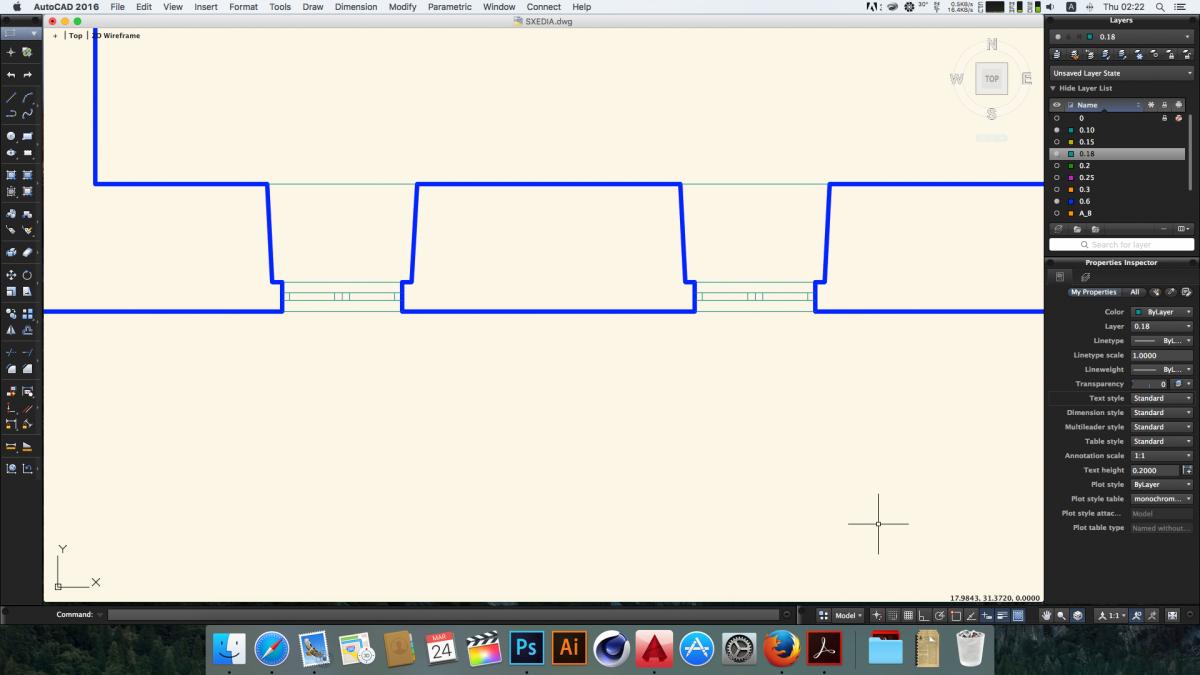Switch to My Properties tab
Image resolution: width=1200 pixels, height=675 pixels.
point(1093,292)
